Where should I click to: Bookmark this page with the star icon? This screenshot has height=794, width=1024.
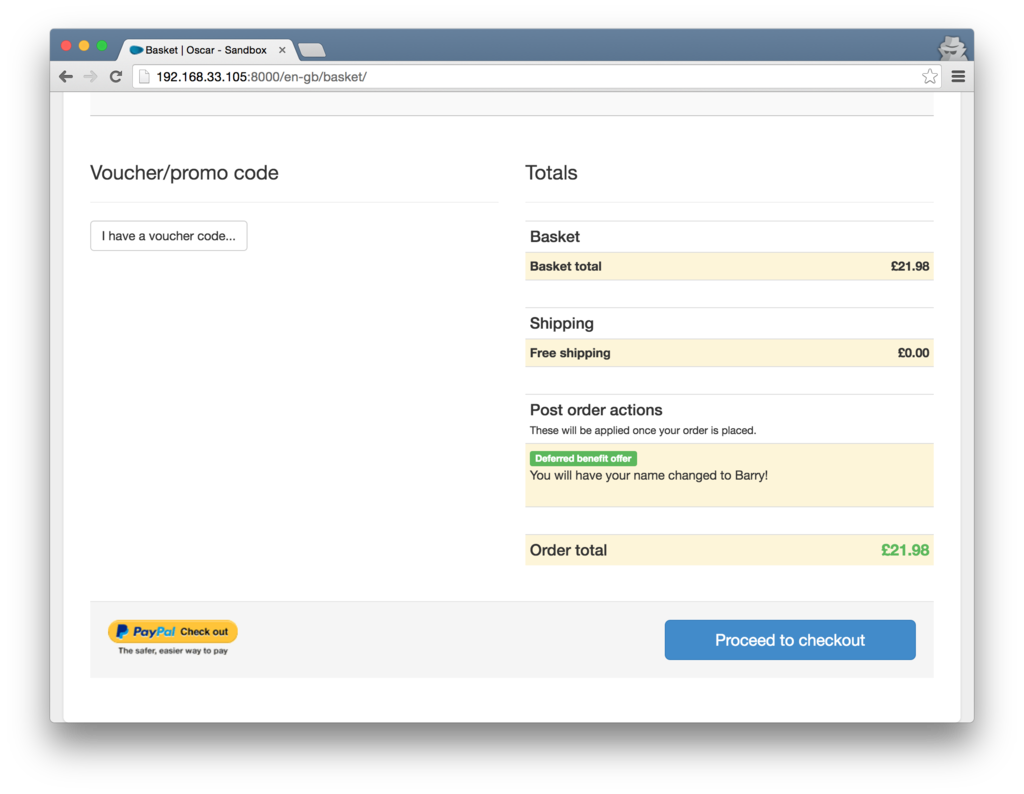click(x=929, y=76)
